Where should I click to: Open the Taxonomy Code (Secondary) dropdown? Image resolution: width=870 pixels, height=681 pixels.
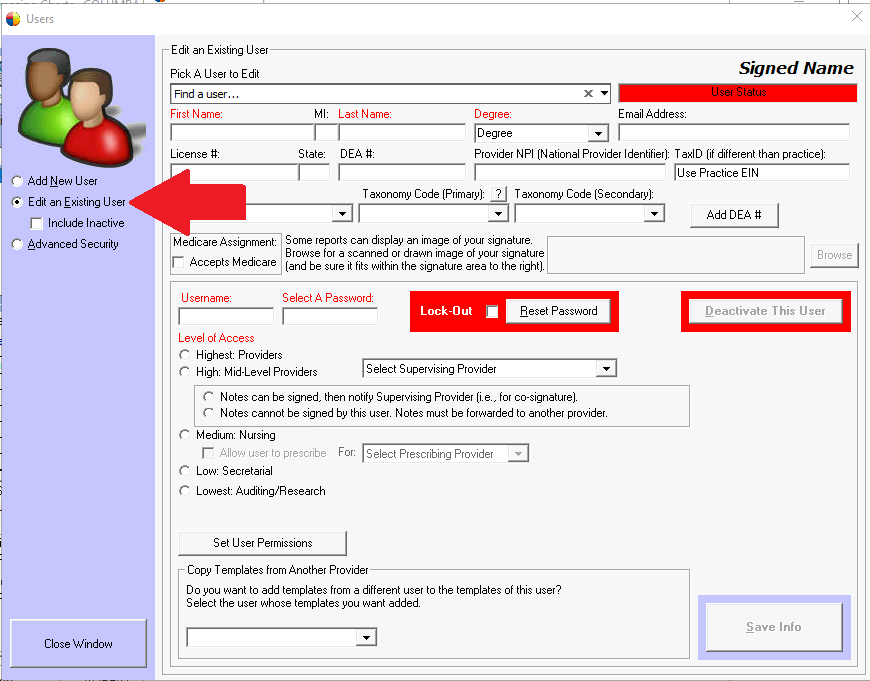point(654,214)
